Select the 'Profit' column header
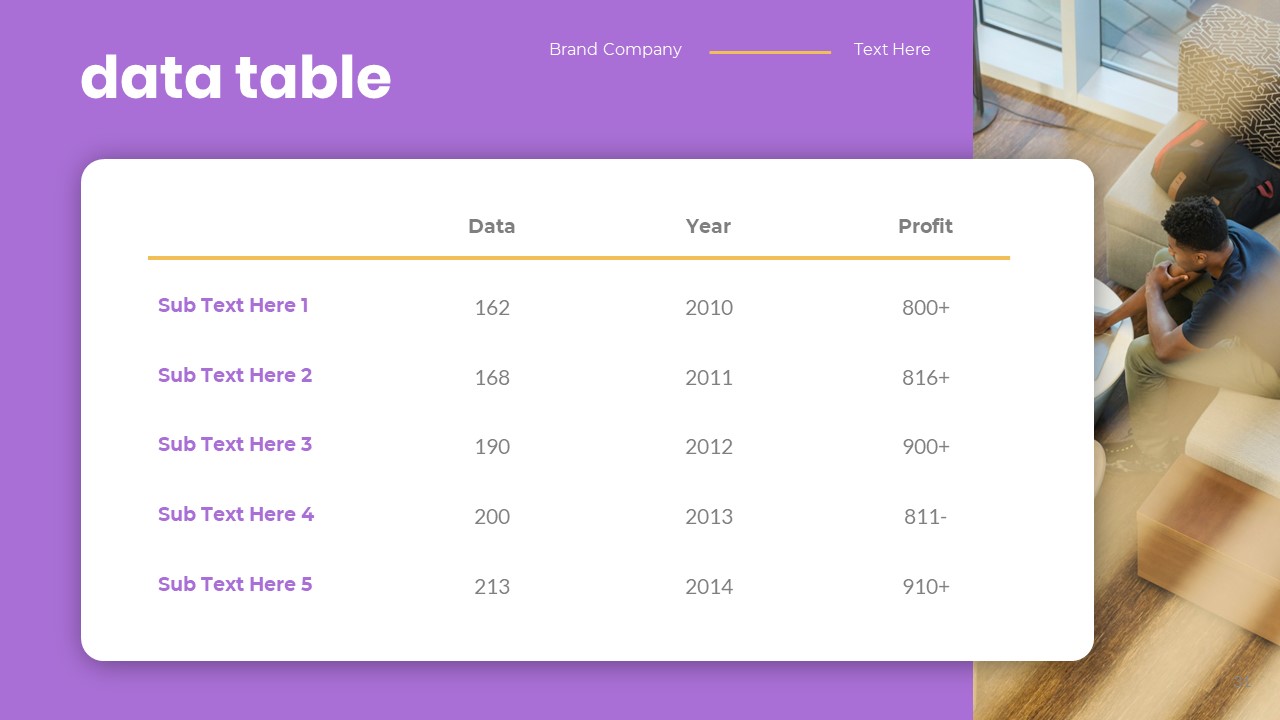Viewport: 1280px width, 720px height. (x=925, y=226)
